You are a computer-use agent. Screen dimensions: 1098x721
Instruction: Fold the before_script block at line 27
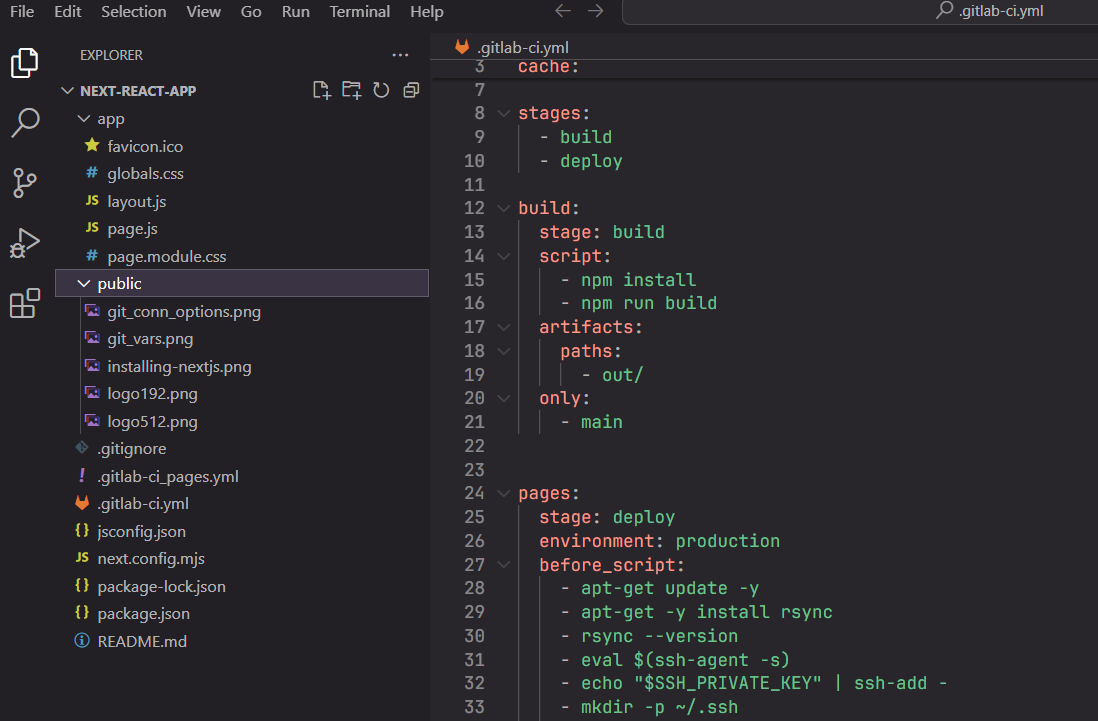pyautogui.click(x=503, y=565)
